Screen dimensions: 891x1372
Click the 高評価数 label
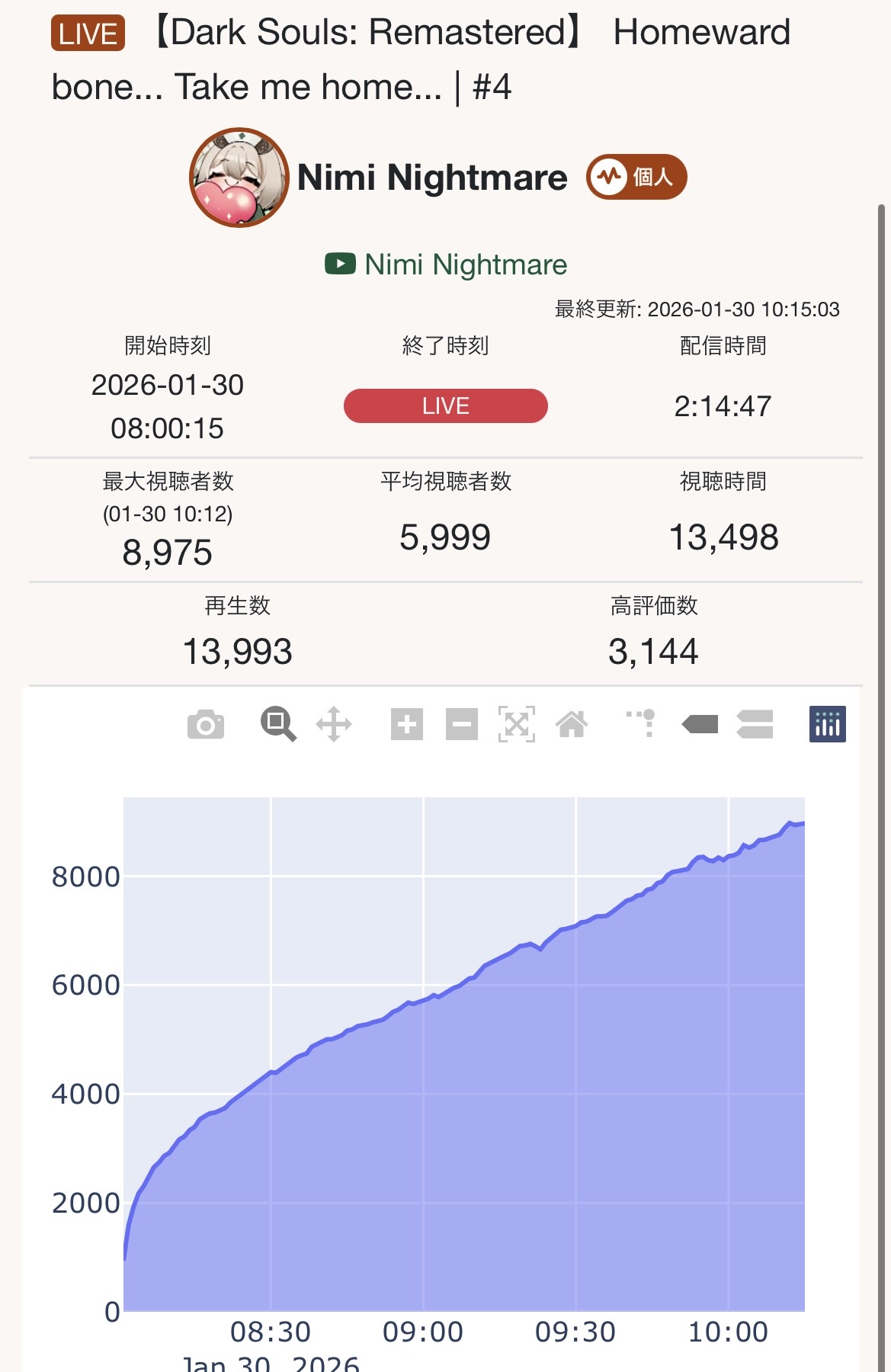coord(654,605)
